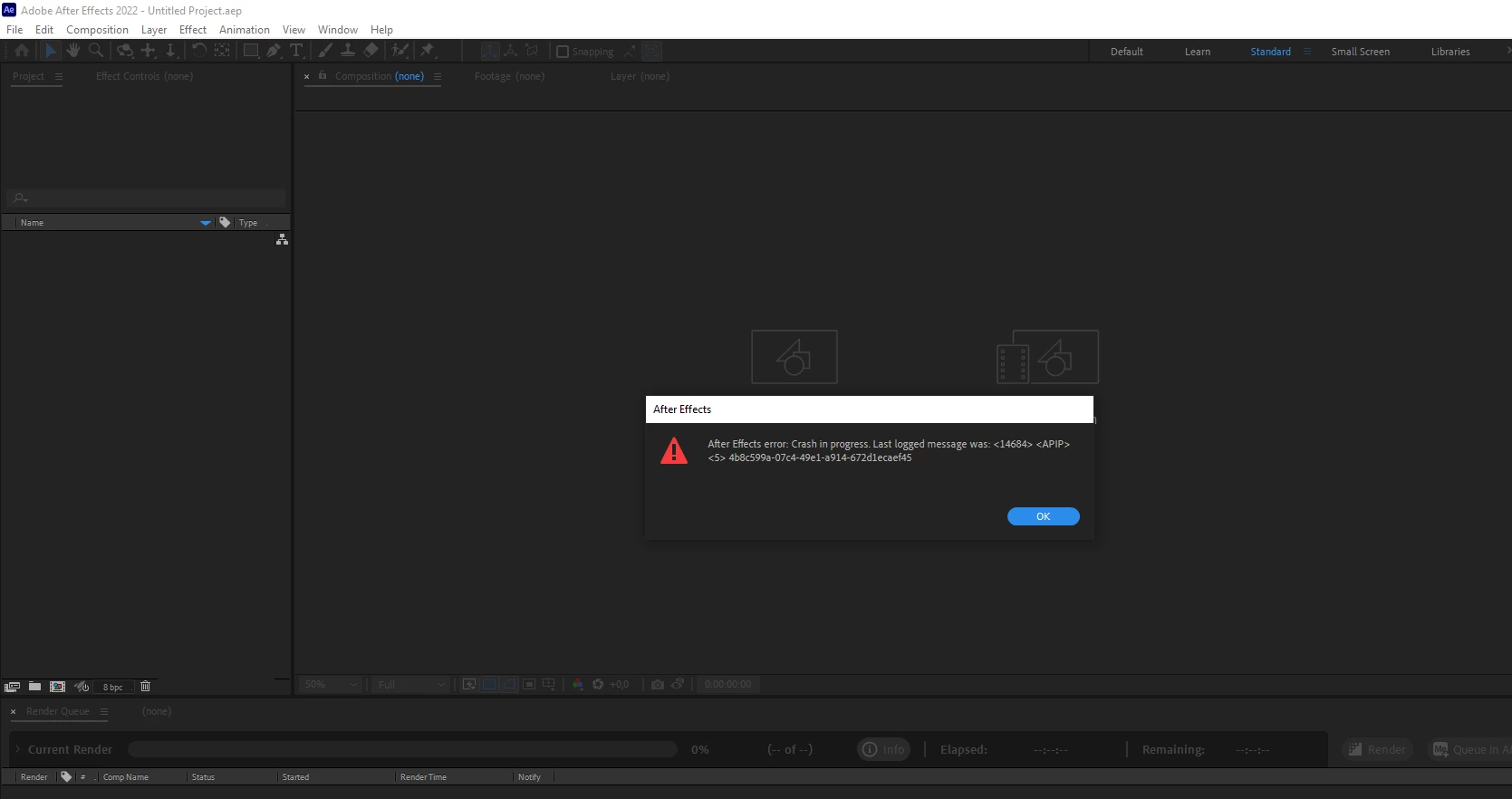Delete selected project items trash icon
Image resolution: width=1512 pixels, height=799 pixels.
pyautogui.click(x=145, y=687)
